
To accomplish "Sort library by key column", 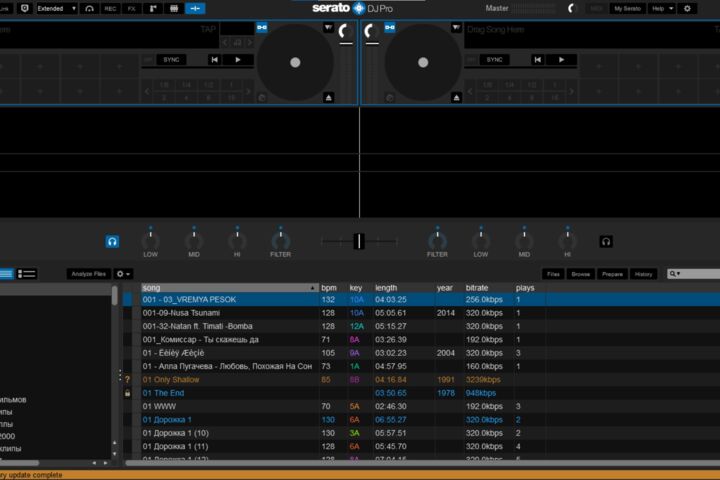I will click(360, 288).
